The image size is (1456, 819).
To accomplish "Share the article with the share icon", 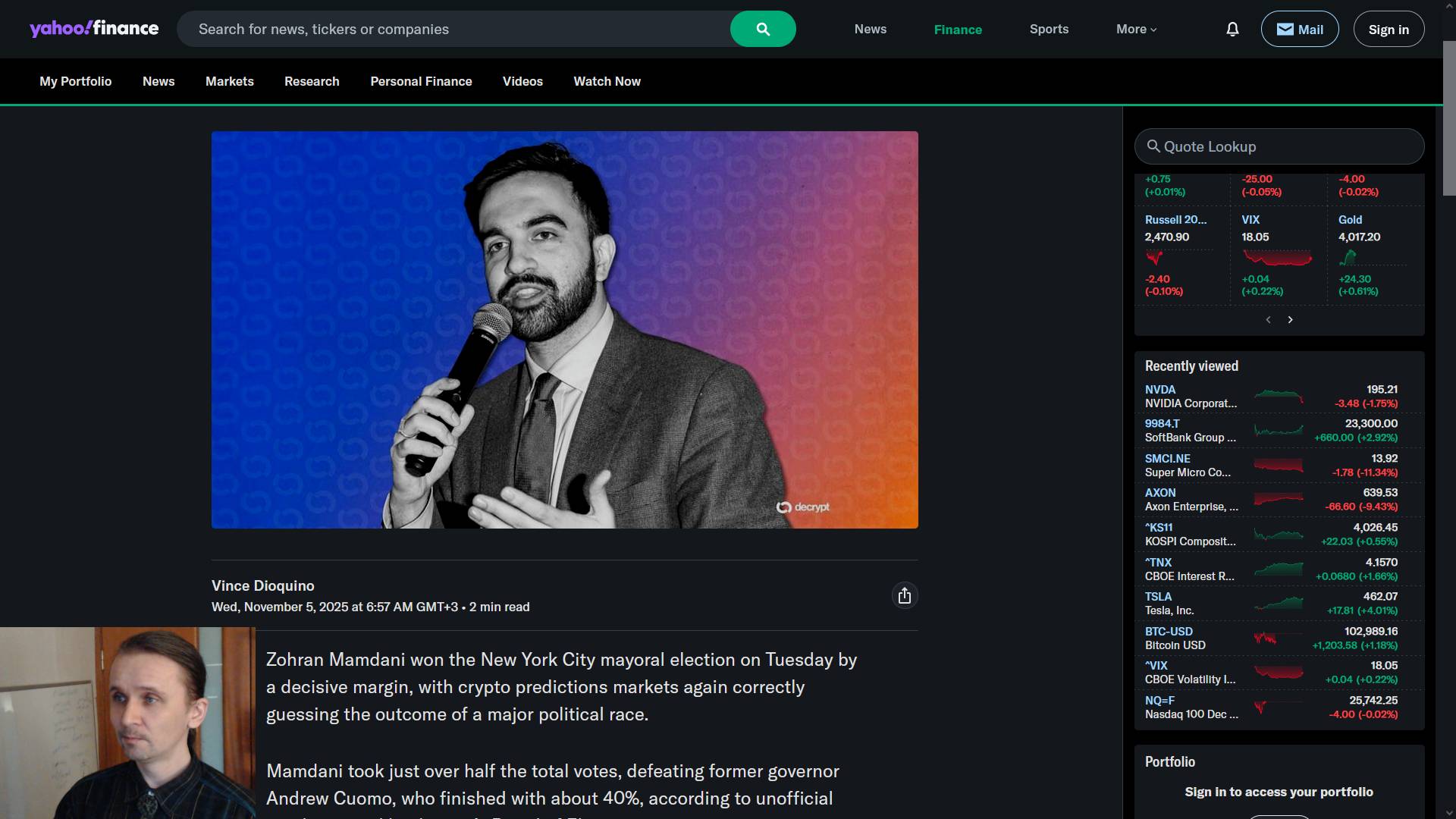I will point(904,596).
